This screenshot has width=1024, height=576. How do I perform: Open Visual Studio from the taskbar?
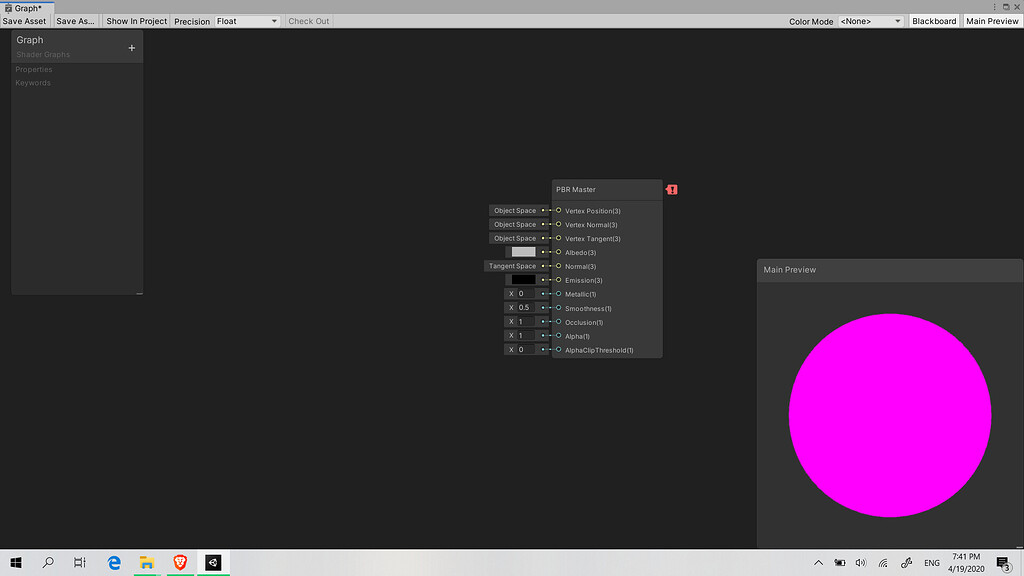(x=212, y=562)
